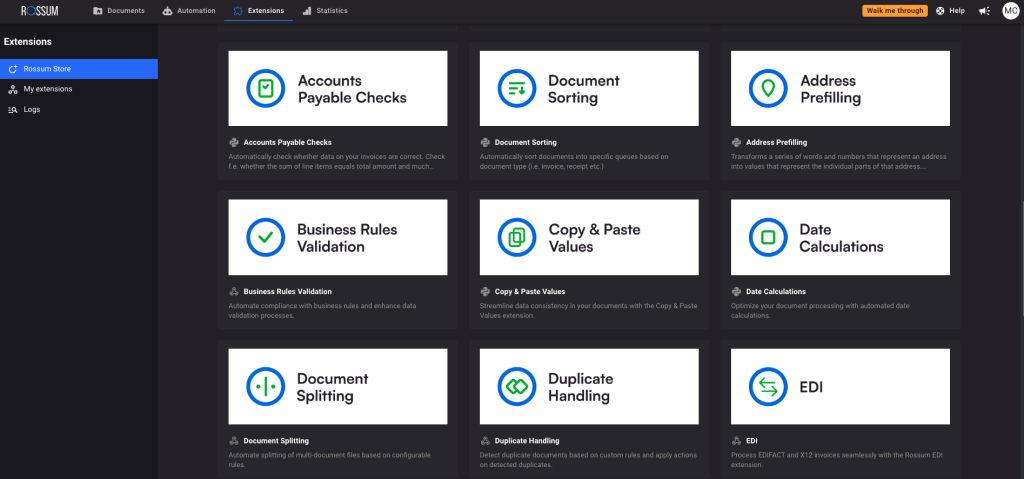Click icon beside Date Calculations title
This screenshot has width=1024, height=479.
point(737,291)
